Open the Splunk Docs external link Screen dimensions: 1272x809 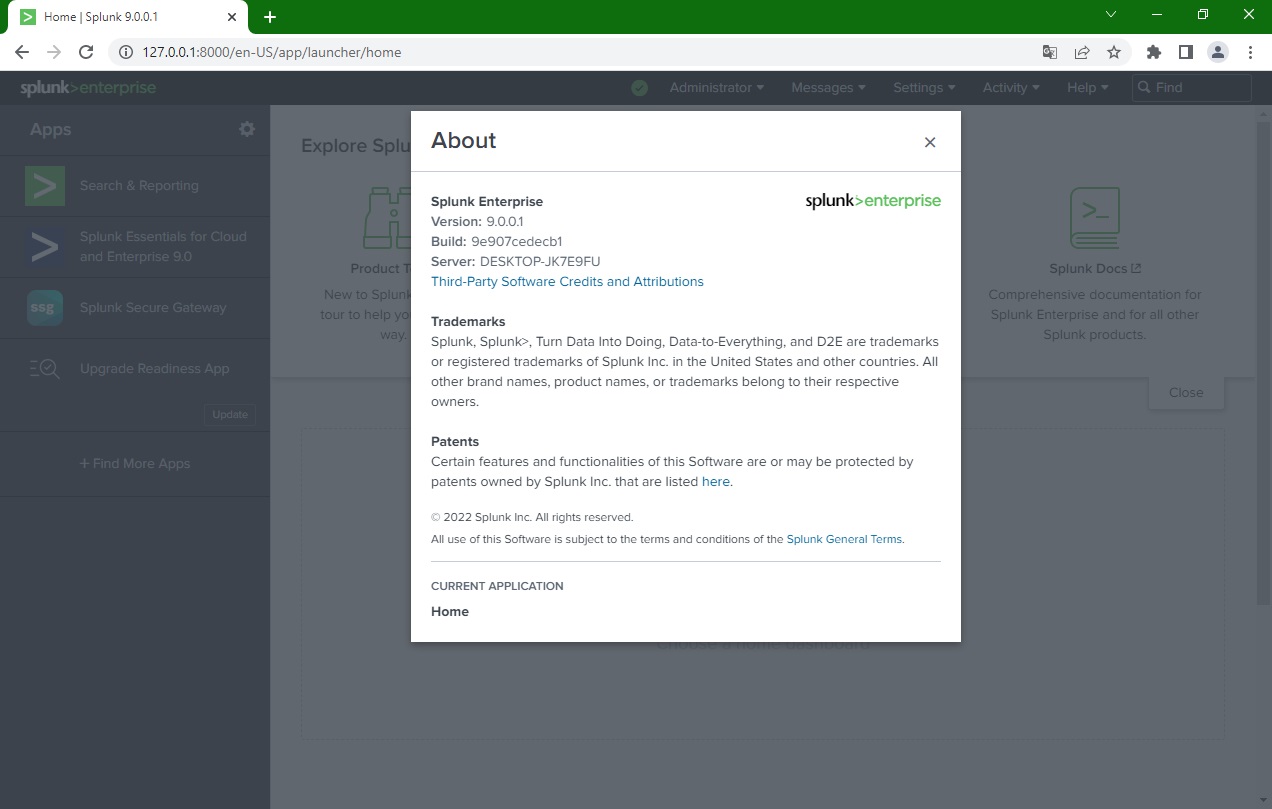(1095, 268)
